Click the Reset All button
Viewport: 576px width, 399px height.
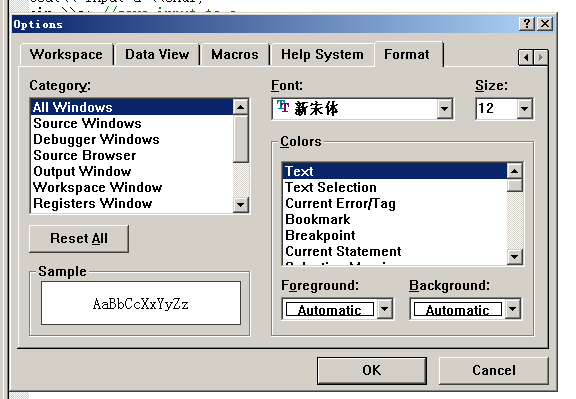click(79, 238)
